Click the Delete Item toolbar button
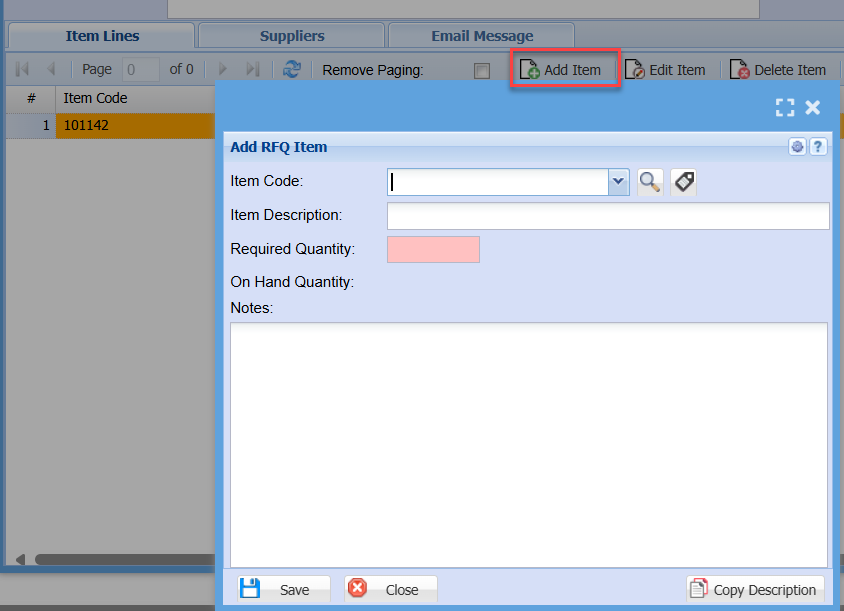The width and height of the screenshot is (844, 611). pyautogui.click(x=778, y=70)
